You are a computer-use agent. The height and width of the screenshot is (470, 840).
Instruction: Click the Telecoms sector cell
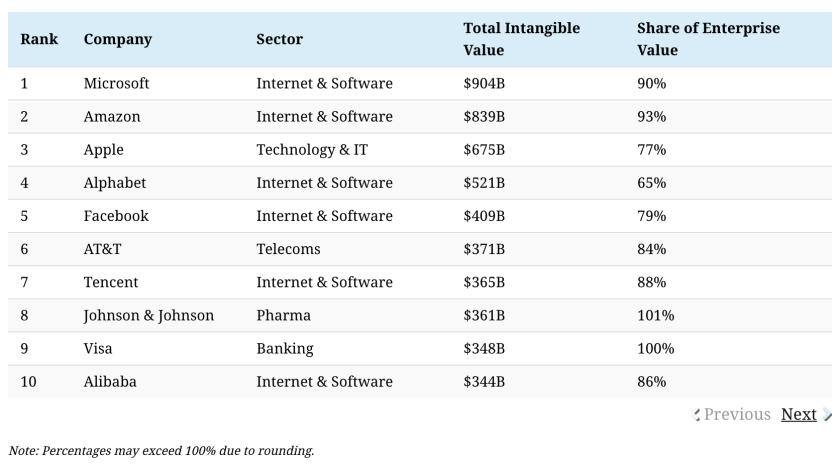click(288, 249)
